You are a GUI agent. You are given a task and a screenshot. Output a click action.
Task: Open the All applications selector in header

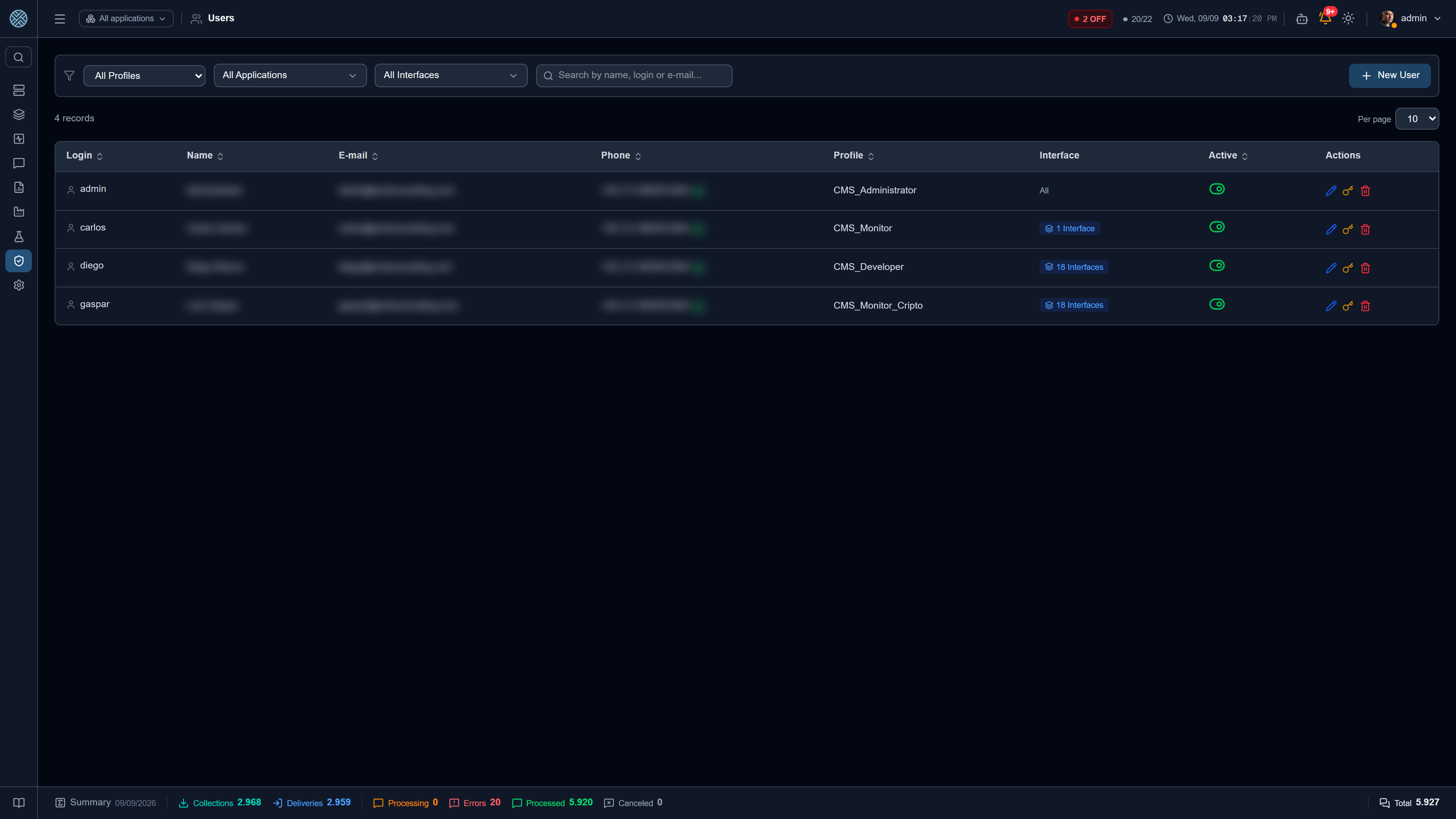(126, 19)
